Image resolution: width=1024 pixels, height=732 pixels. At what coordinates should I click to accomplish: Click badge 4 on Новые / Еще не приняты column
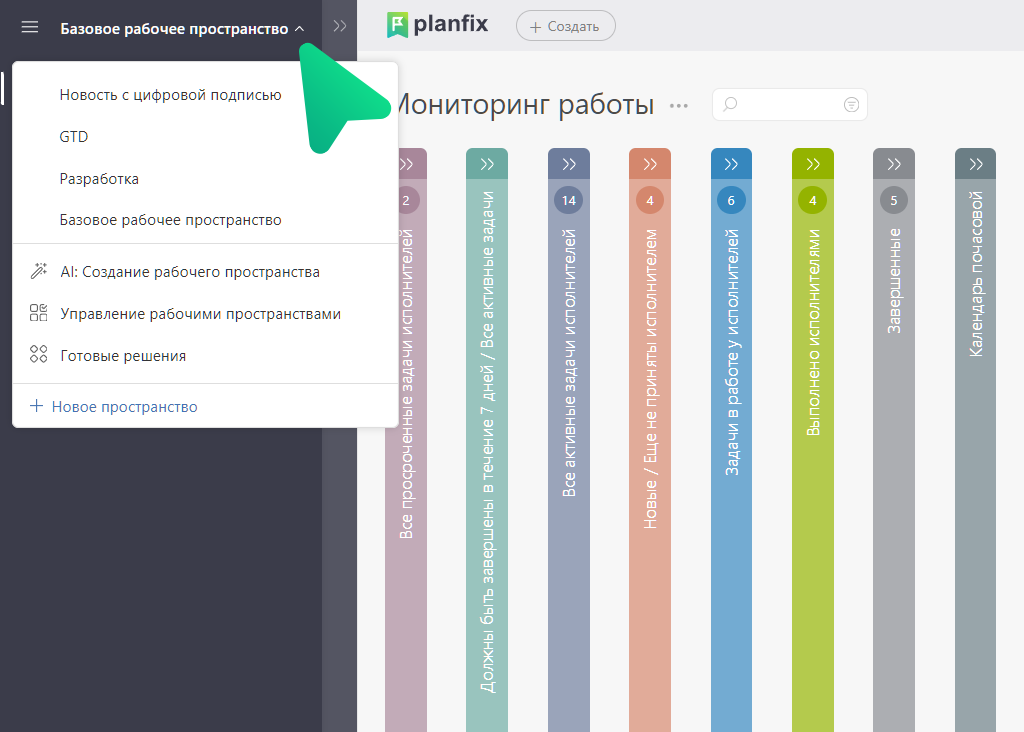tap(650, 200)
